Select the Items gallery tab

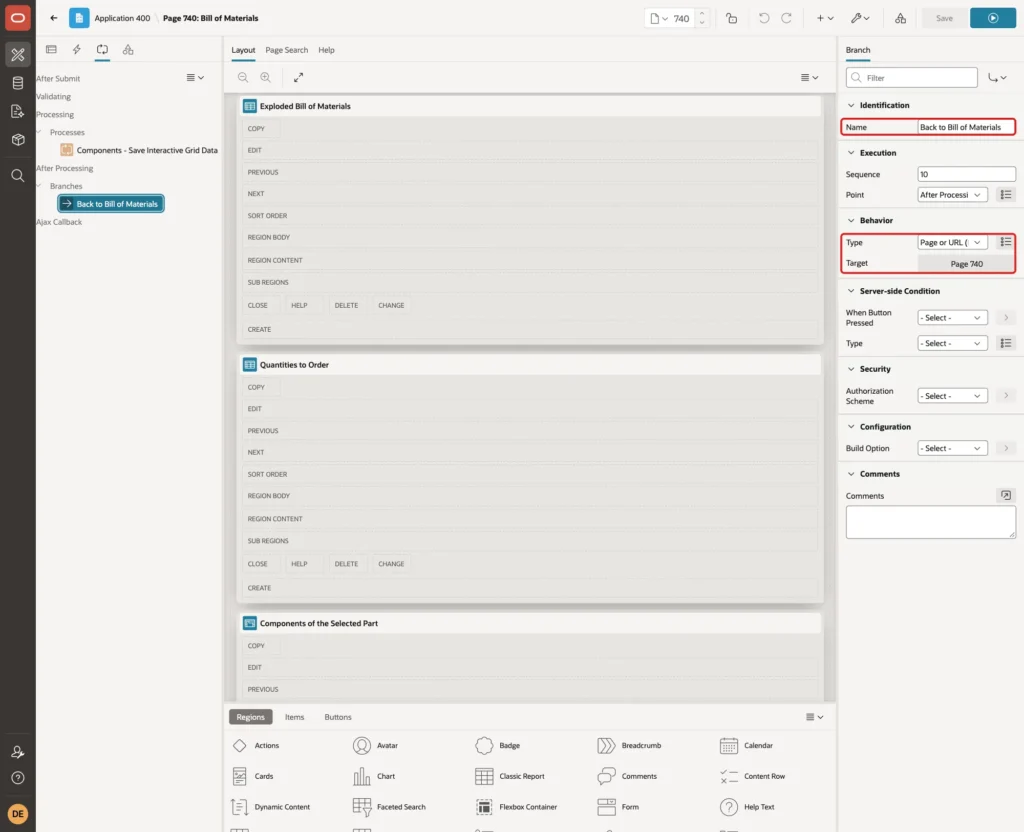tap(295, 717)
